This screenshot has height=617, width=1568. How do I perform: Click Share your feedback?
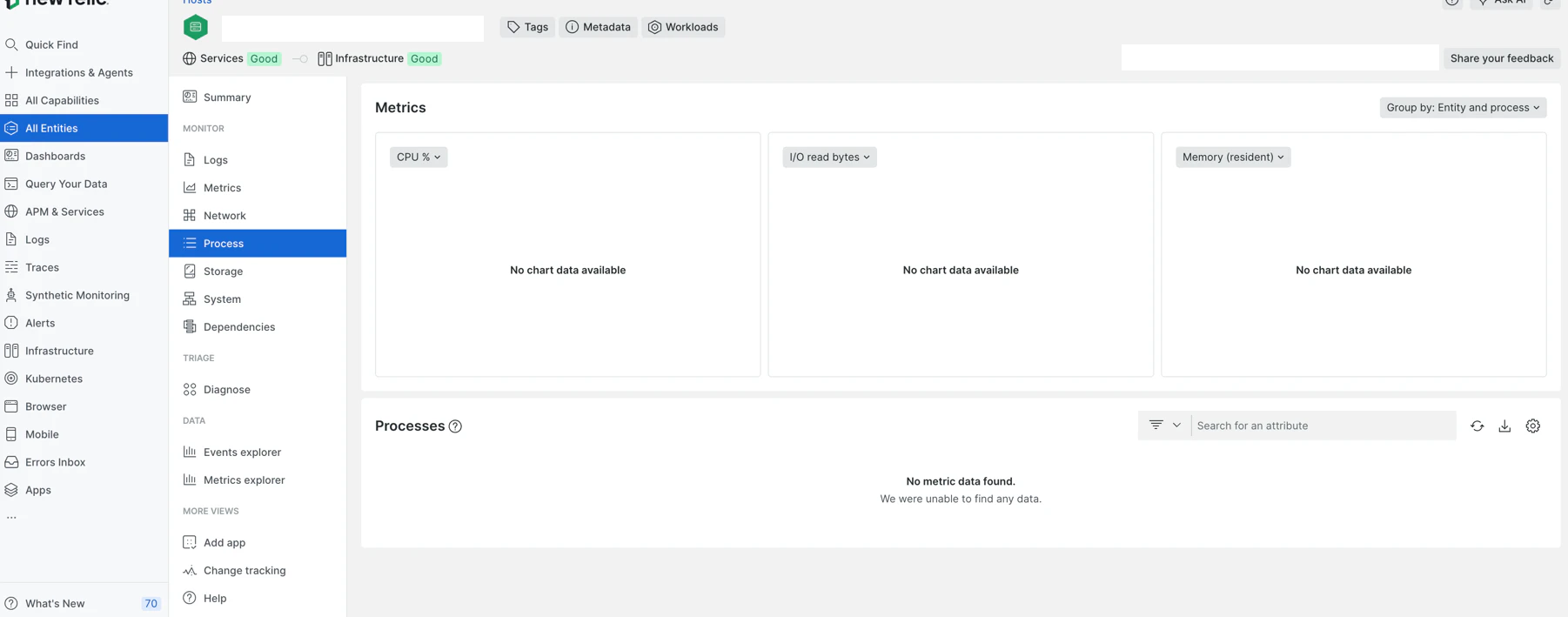coord(1501,58)
